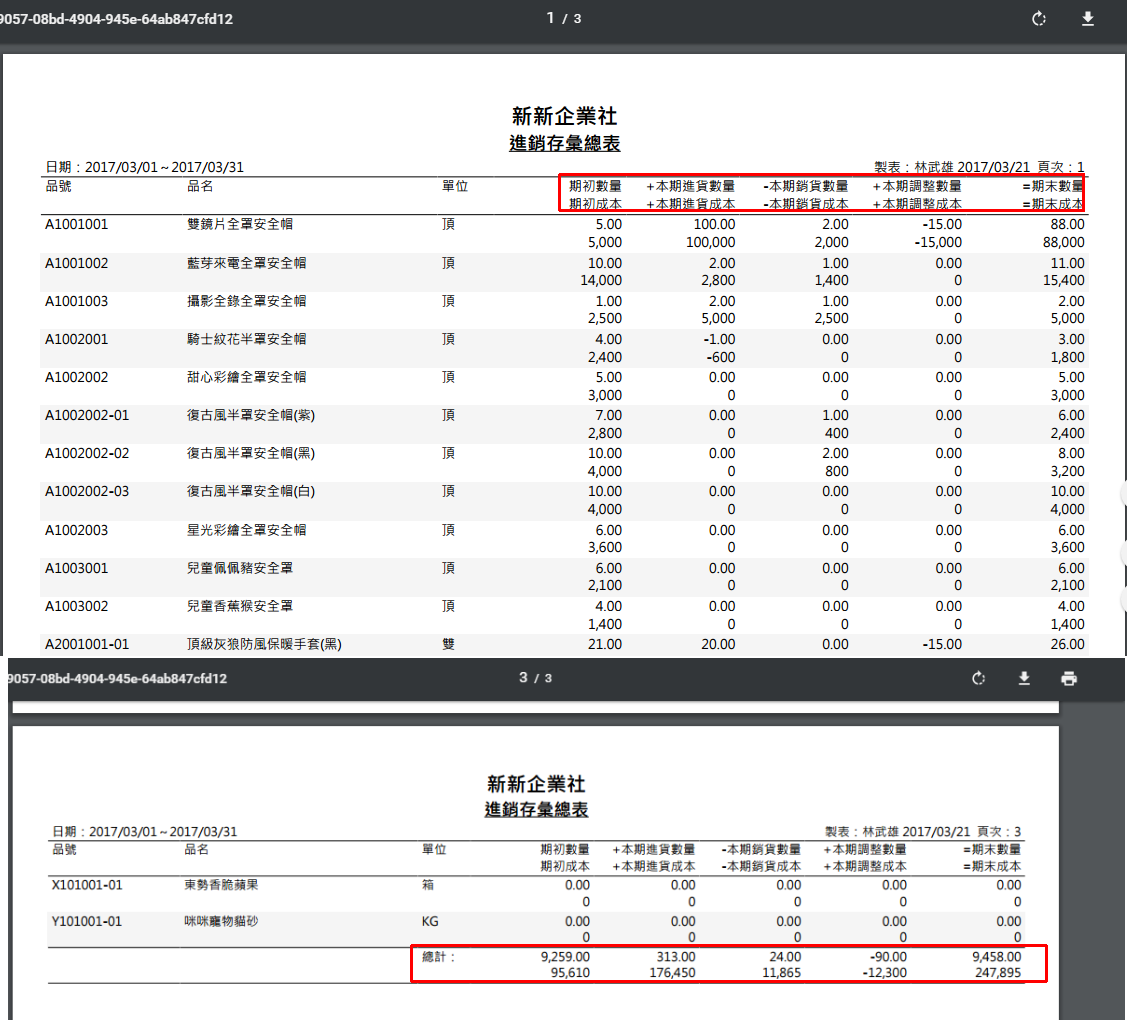Select the 進銷存彙總表 title on page 3

pos(536,809)
